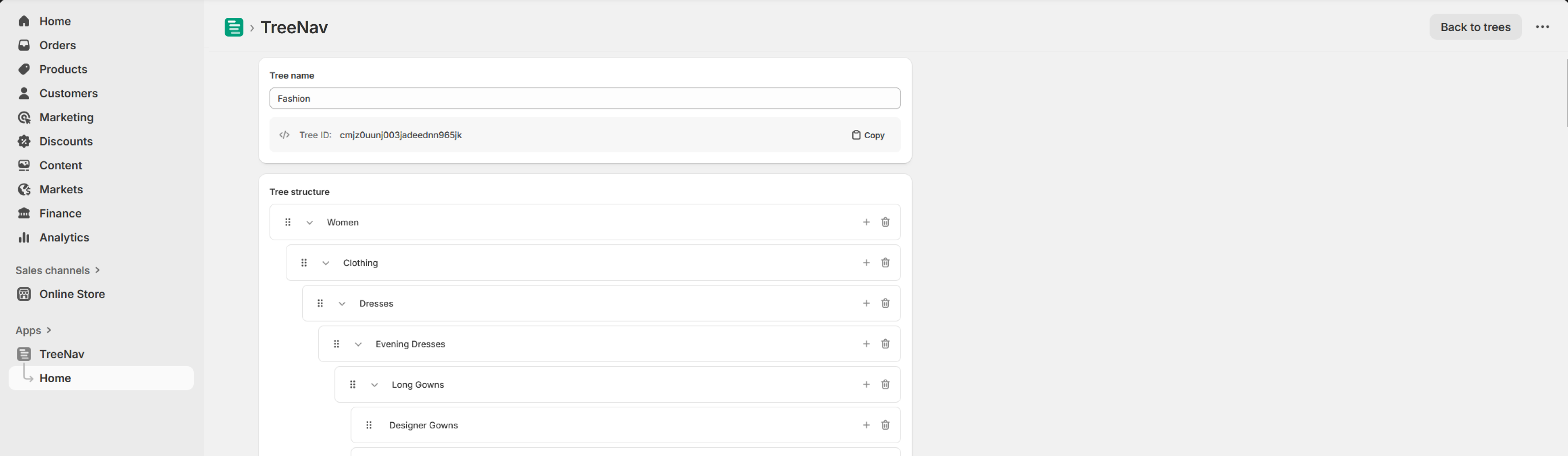Viewport: 1568px width, 456px height.
Task: Add a child node under Evening Dresses
Action: click(x=866, y=343)
